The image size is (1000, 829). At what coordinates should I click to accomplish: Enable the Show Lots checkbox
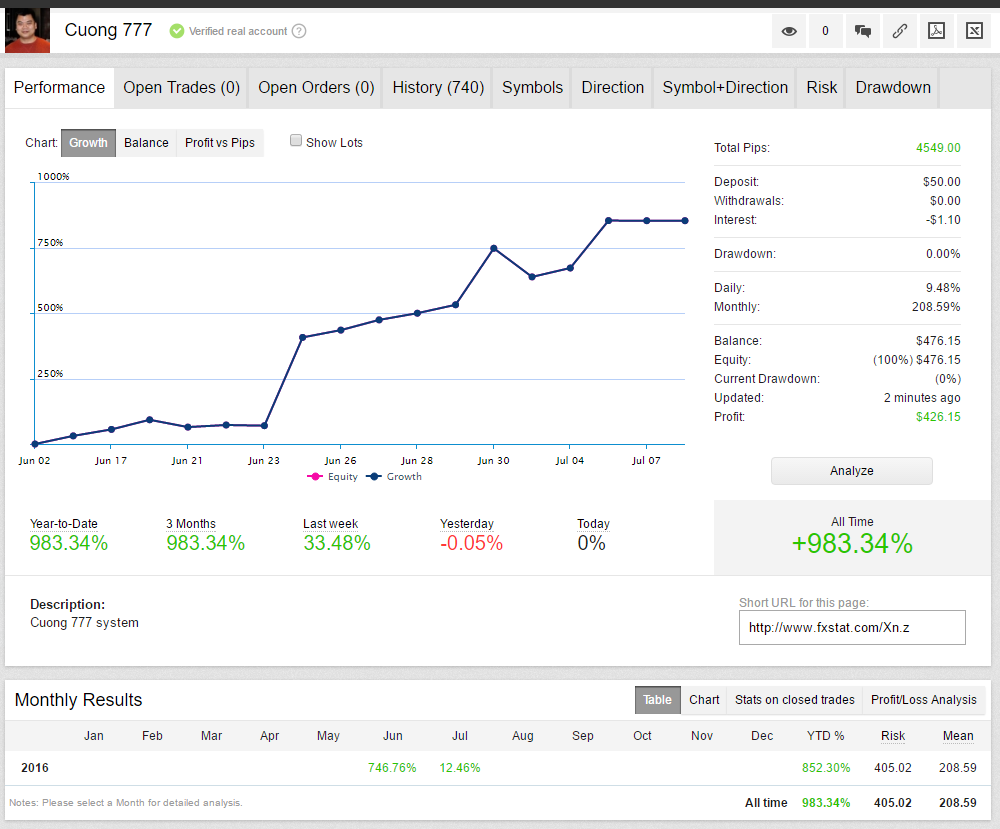pyautogui.click(x=296, y=141)
